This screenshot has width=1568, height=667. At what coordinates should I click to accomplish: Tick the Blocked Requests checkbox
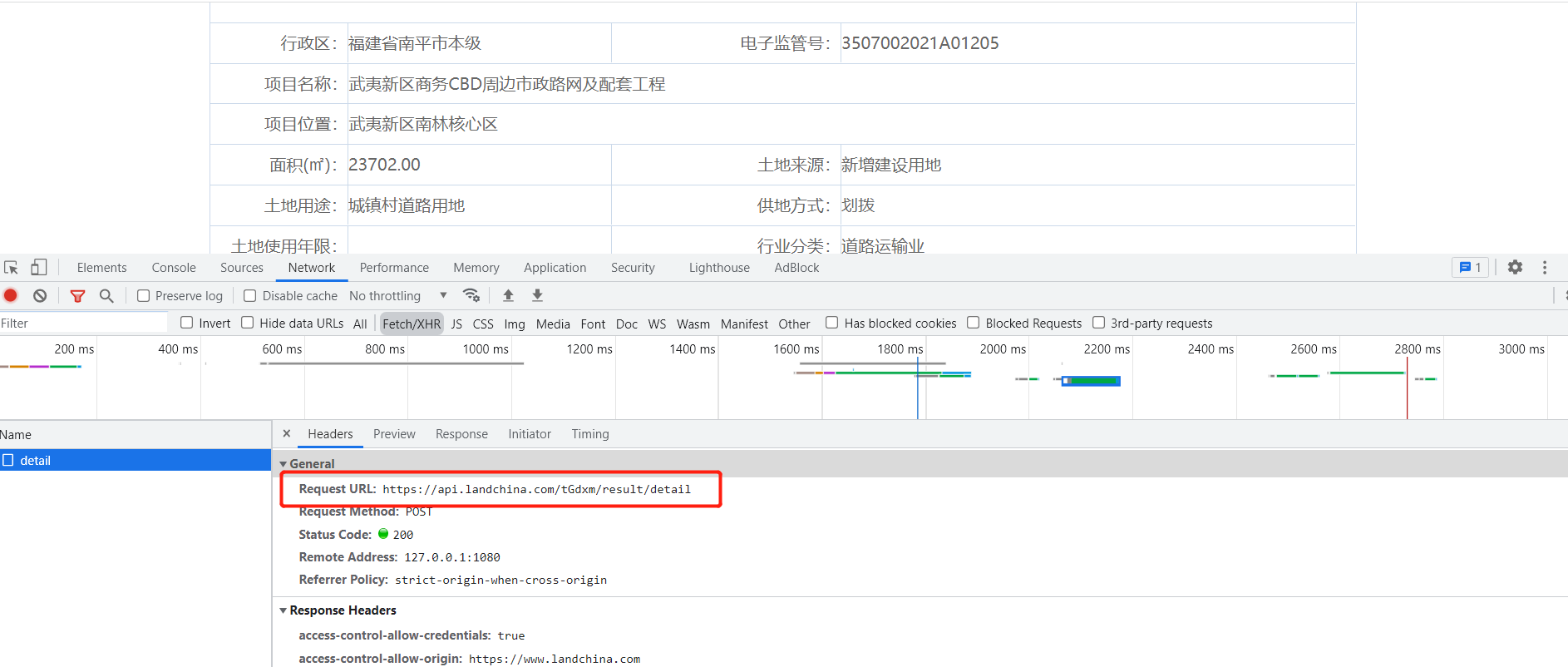(x=973, y=323)
